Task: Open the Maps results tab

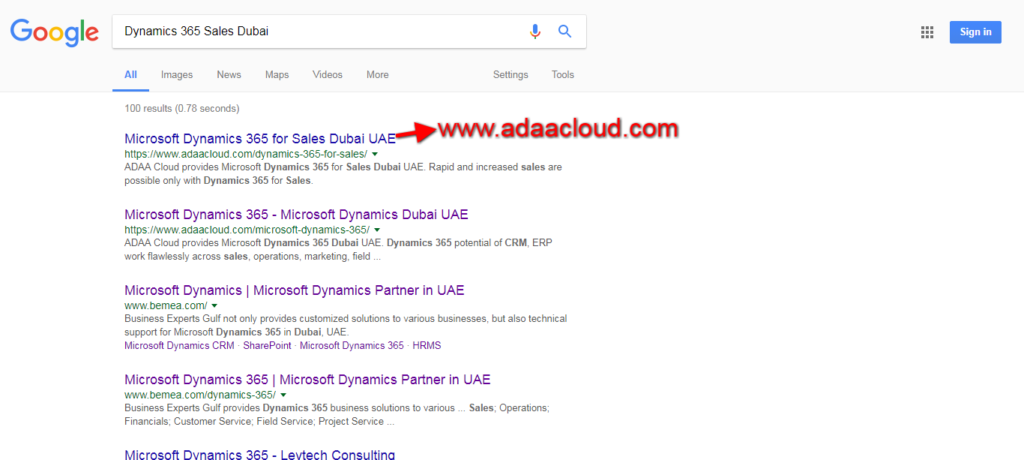Action: point(277,75)
